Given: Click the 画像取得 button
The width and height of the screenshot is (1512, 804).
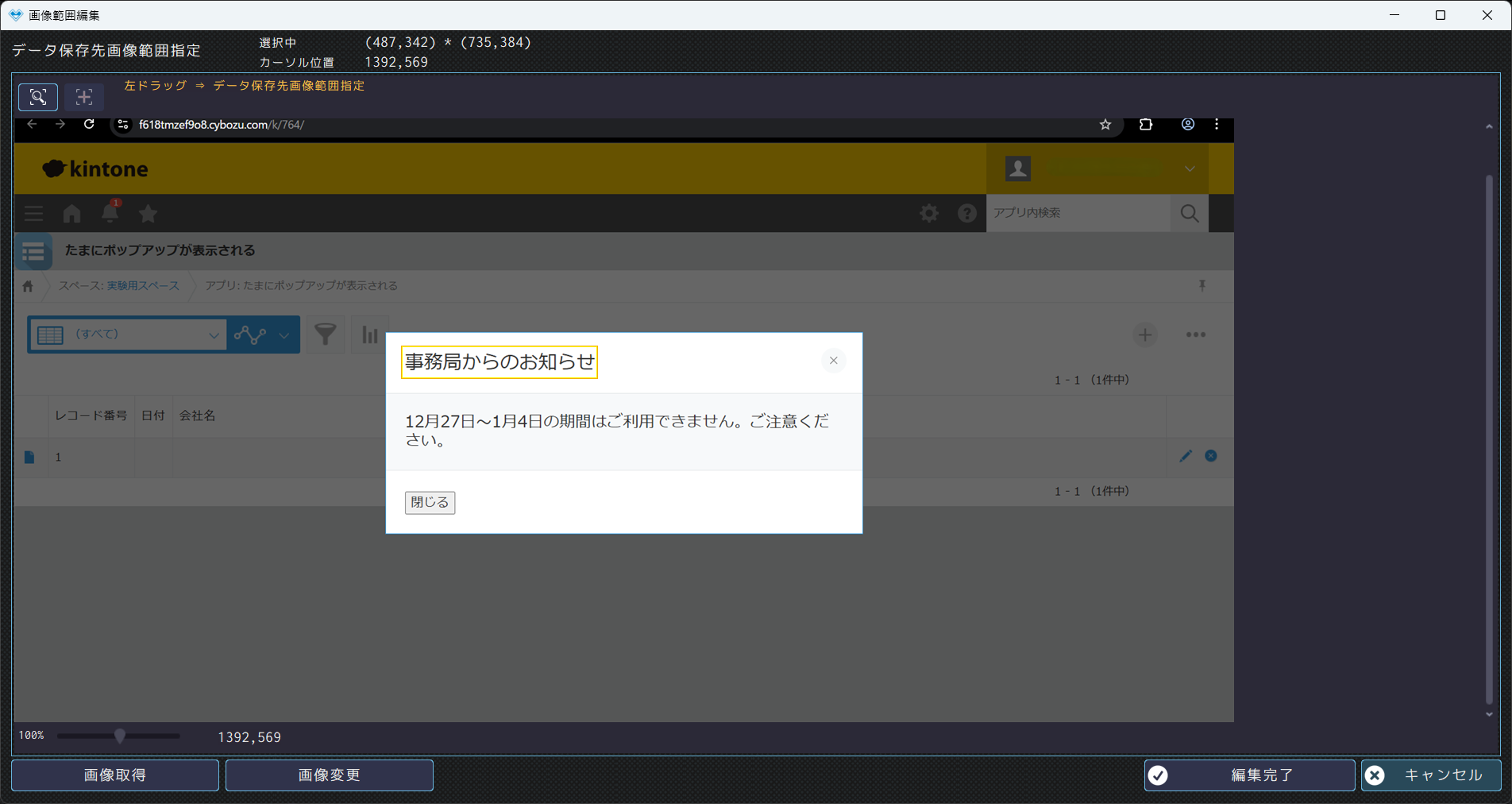Looking at the screenshot, I should pos(115,775).
